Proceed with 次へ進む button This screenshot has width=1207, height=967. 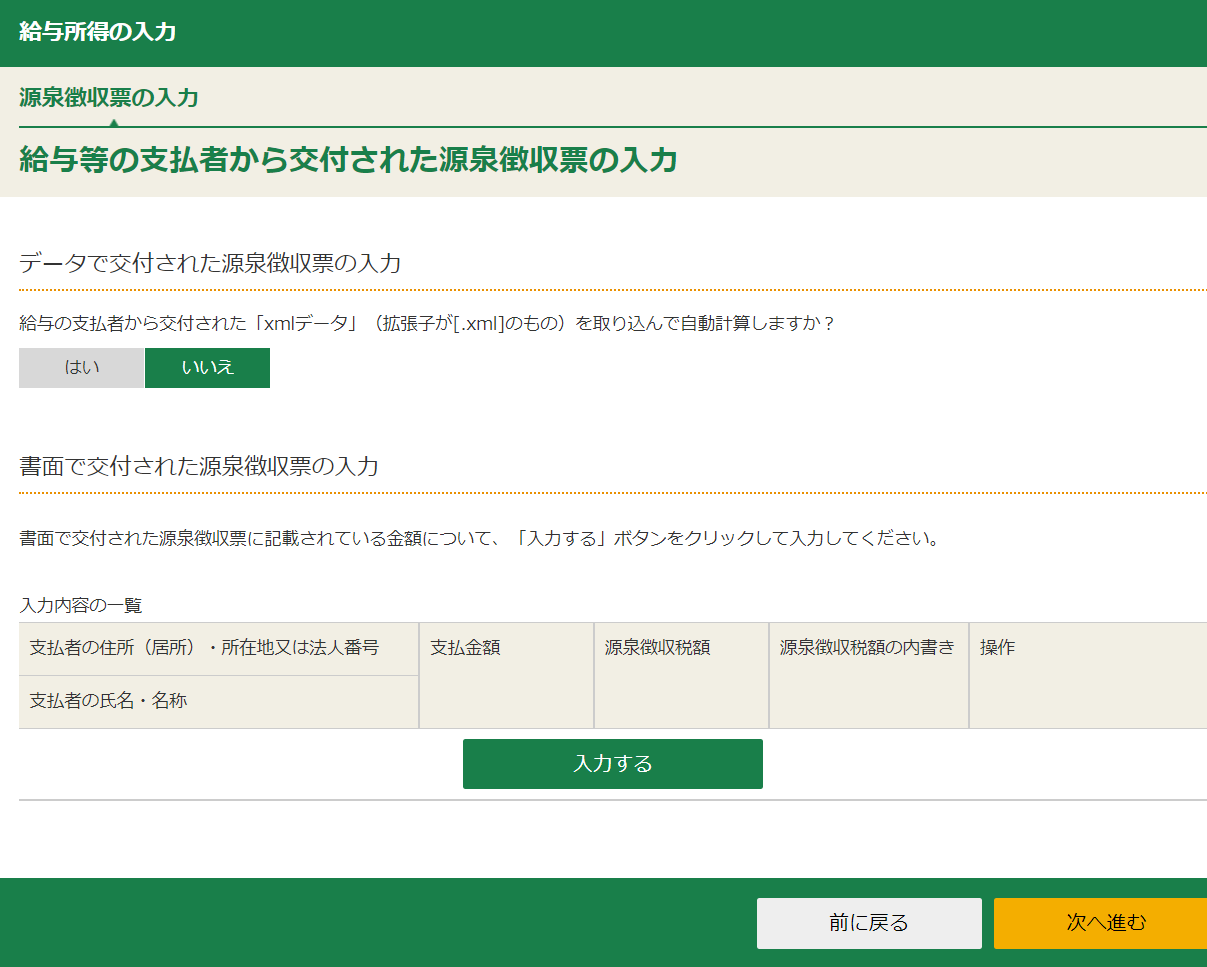(1100, 923)
